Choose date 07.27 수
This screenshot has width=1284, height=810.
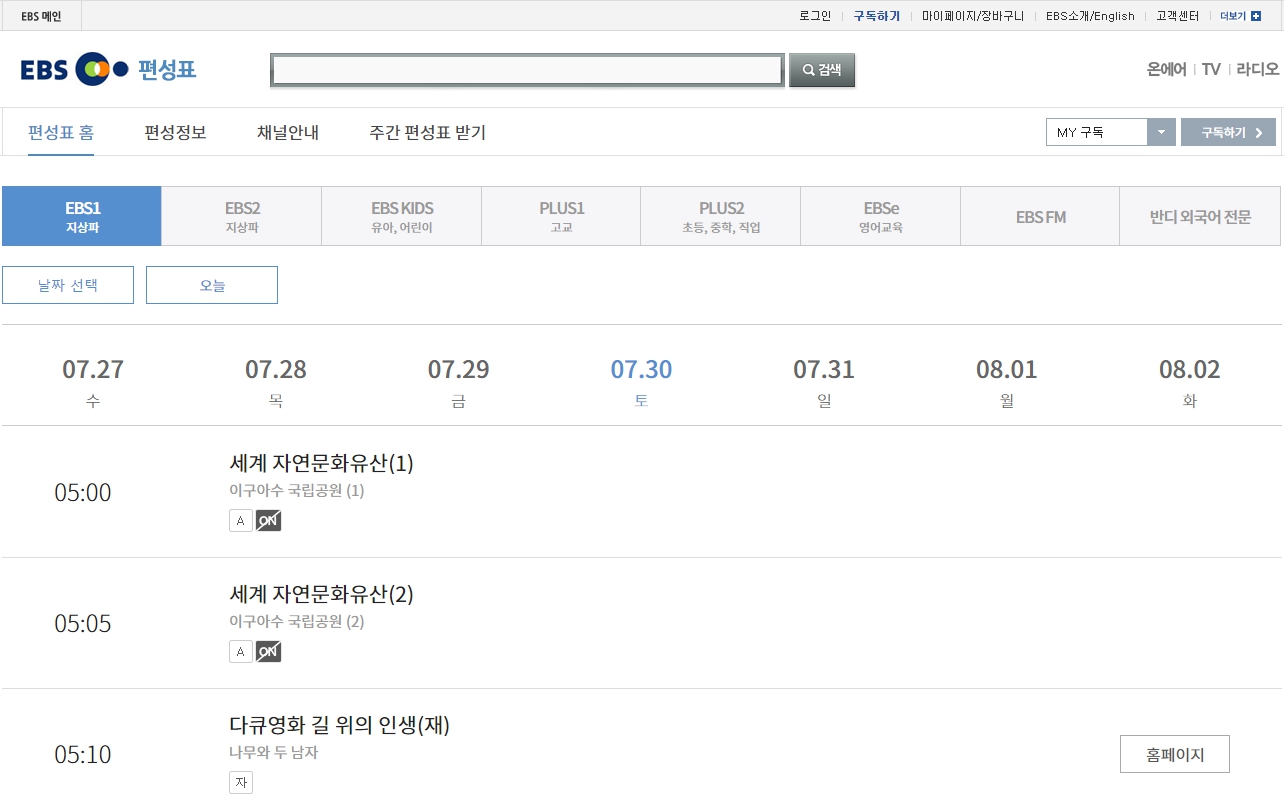pos(93,383)
